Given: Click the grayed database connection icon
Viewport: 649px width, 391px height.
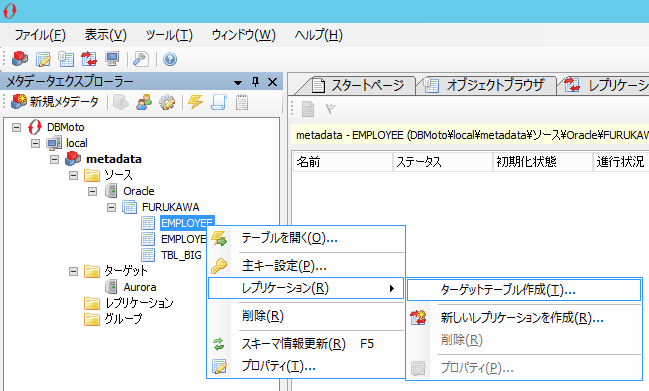Looking at the screenshot, I should point(120,102).
